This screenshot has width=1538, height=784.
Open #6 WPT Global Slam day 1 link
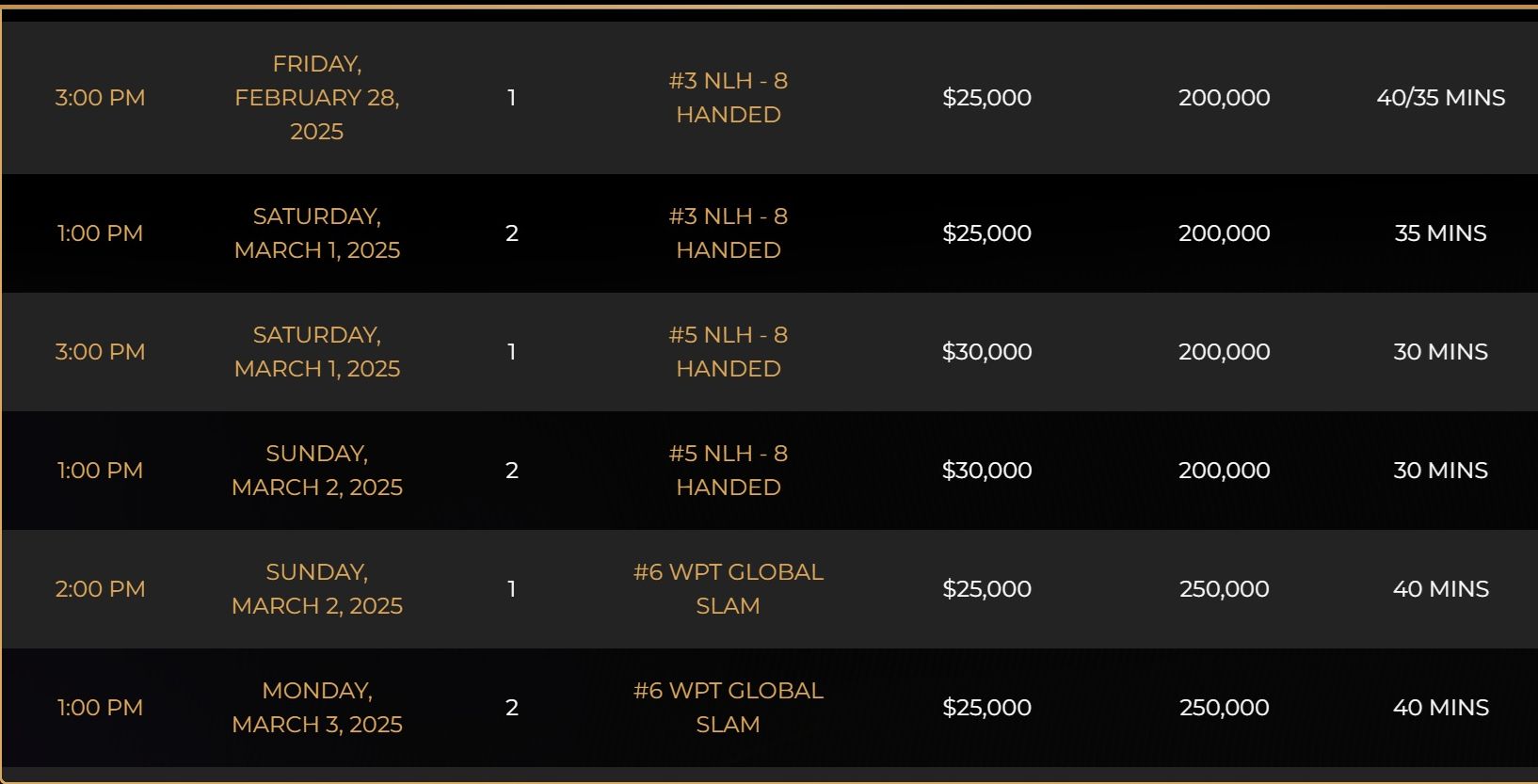[x=728, y=589]
